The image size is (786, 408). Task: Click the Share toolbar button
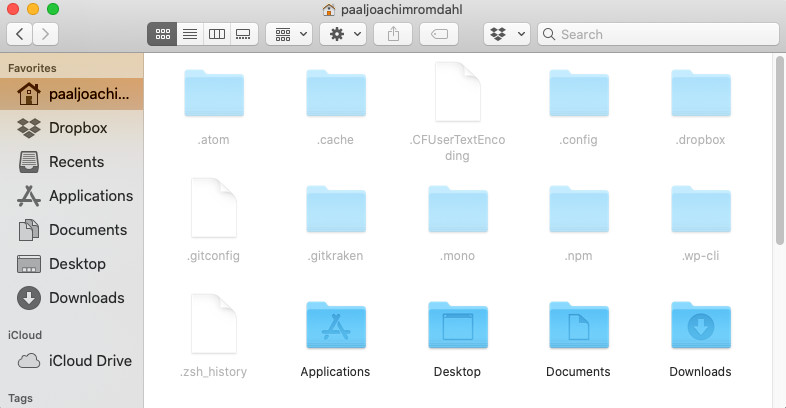[394, 34]
